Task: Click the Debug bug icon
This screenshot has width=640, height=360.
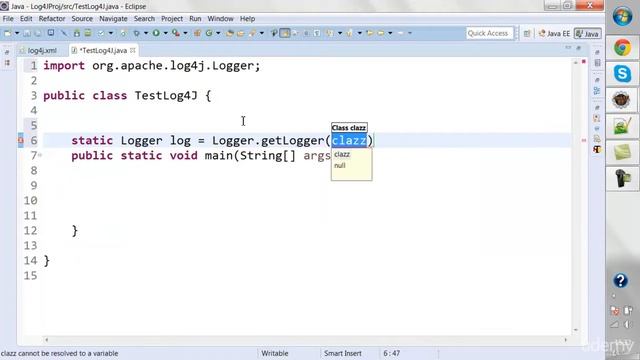Action: pyautogui.click(x=136, y=33)
